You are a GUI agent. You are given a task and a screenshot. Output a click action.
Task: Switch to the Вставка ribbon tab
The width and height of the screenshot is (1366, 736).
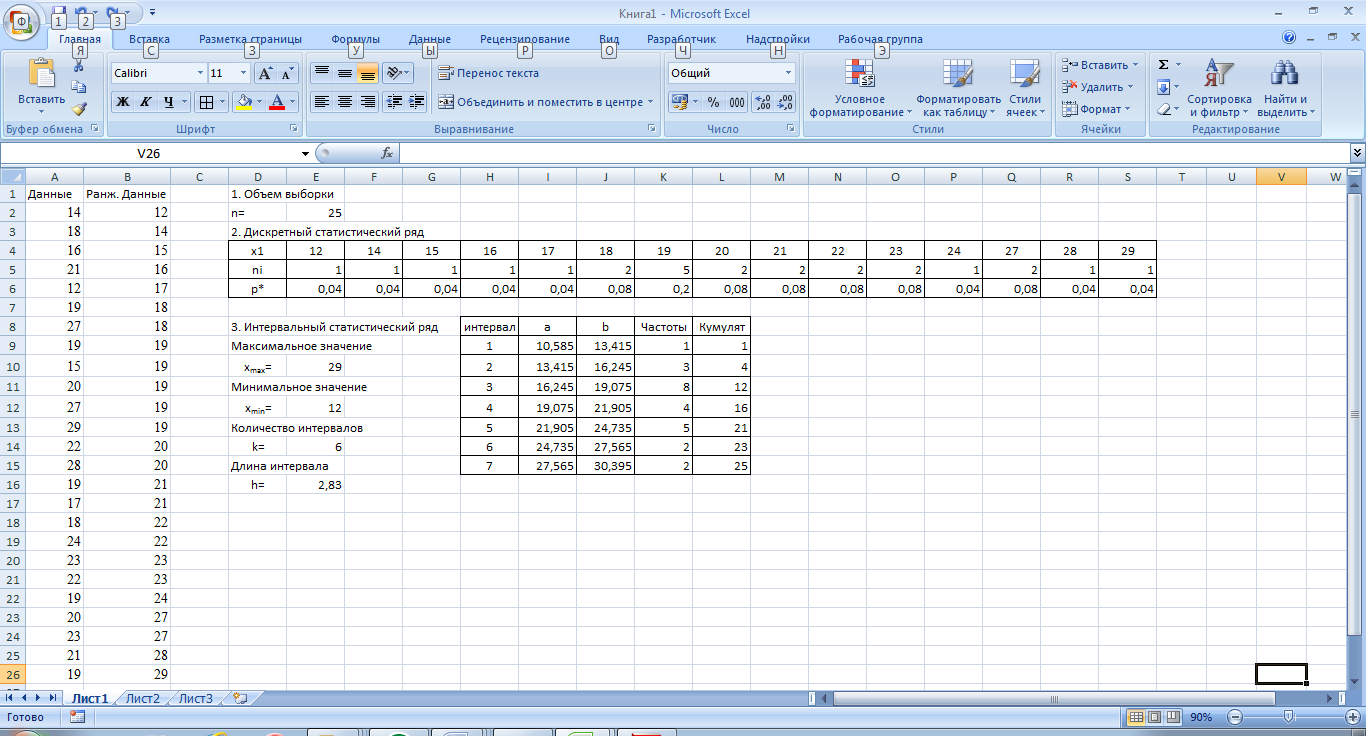(150, 39)
